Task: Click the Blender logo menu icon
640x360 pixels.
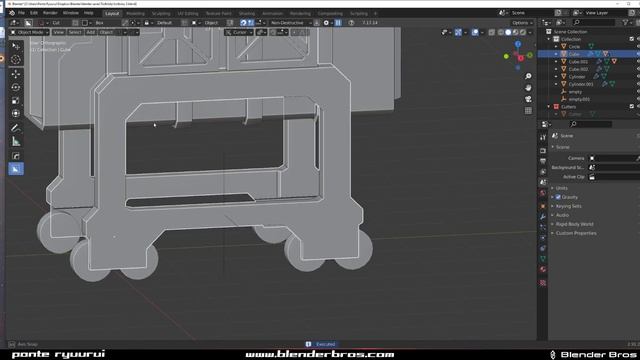Action: coord(11,13)
